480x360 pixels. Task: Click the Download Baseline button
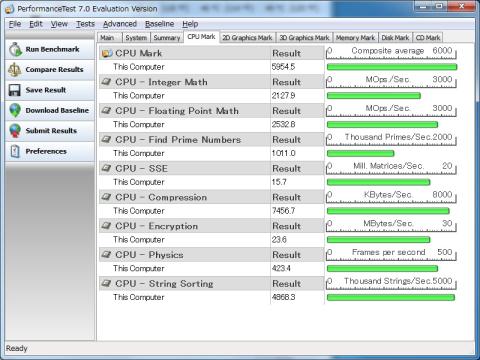point(50,110)
